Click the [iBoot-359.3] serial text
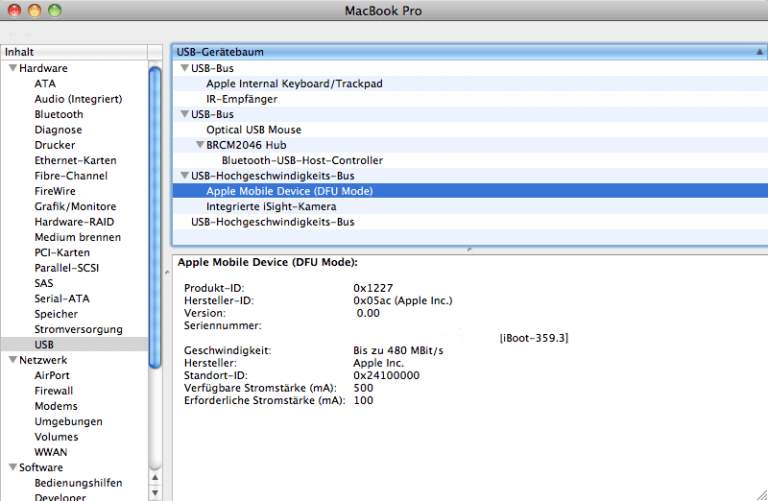The height and width of the screenshot is (501, 768). click(534, 338)
